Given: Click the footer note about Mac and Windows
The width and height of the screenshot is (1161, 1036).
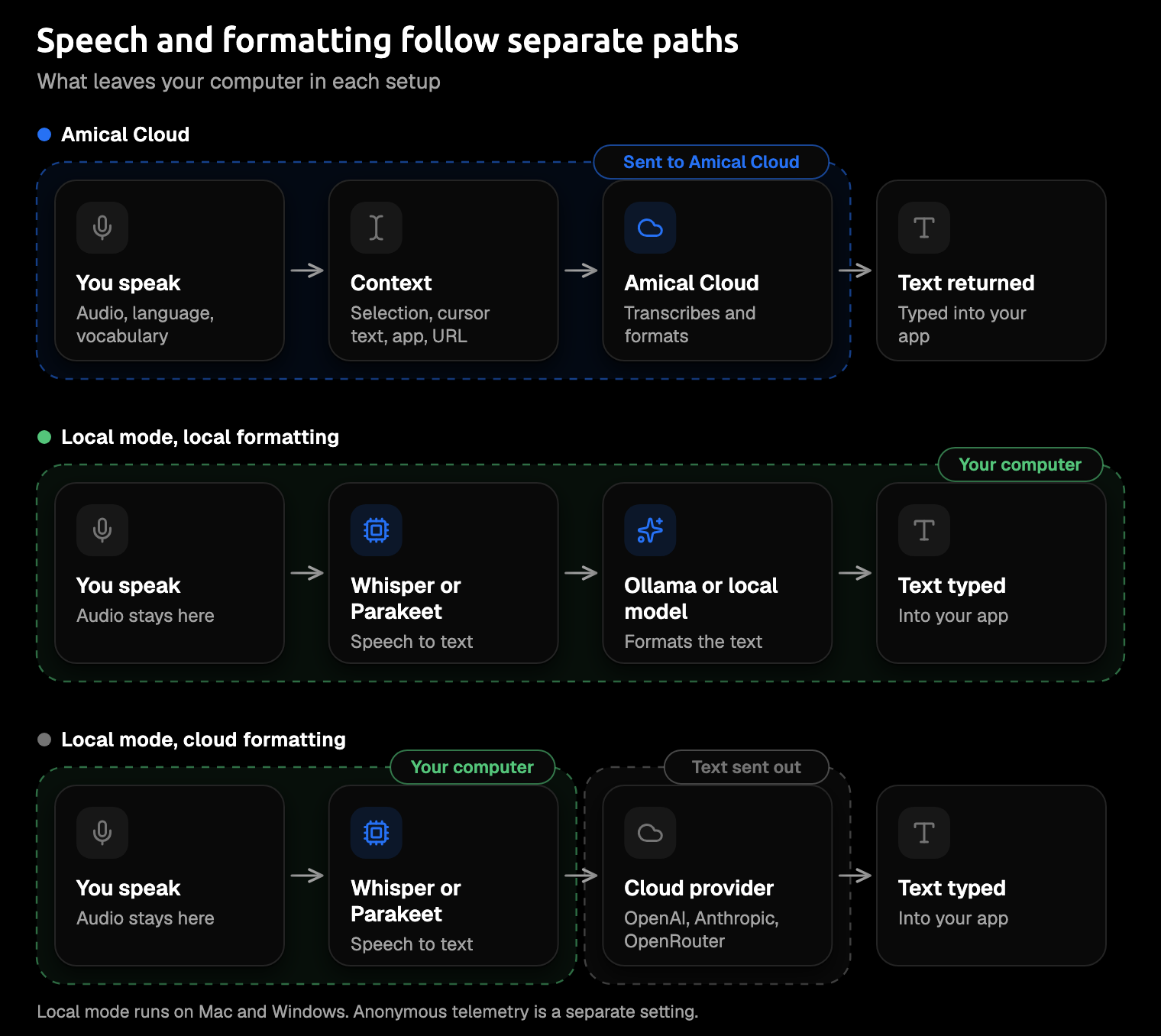Looking at the screenshot, I should coord(367,1012).
